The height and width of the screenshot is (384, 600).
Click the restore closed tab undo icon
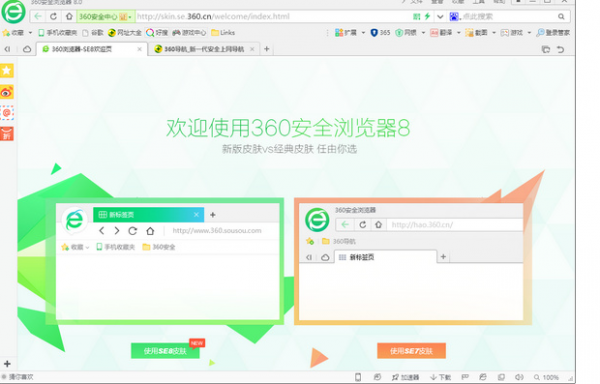point(561,49)
